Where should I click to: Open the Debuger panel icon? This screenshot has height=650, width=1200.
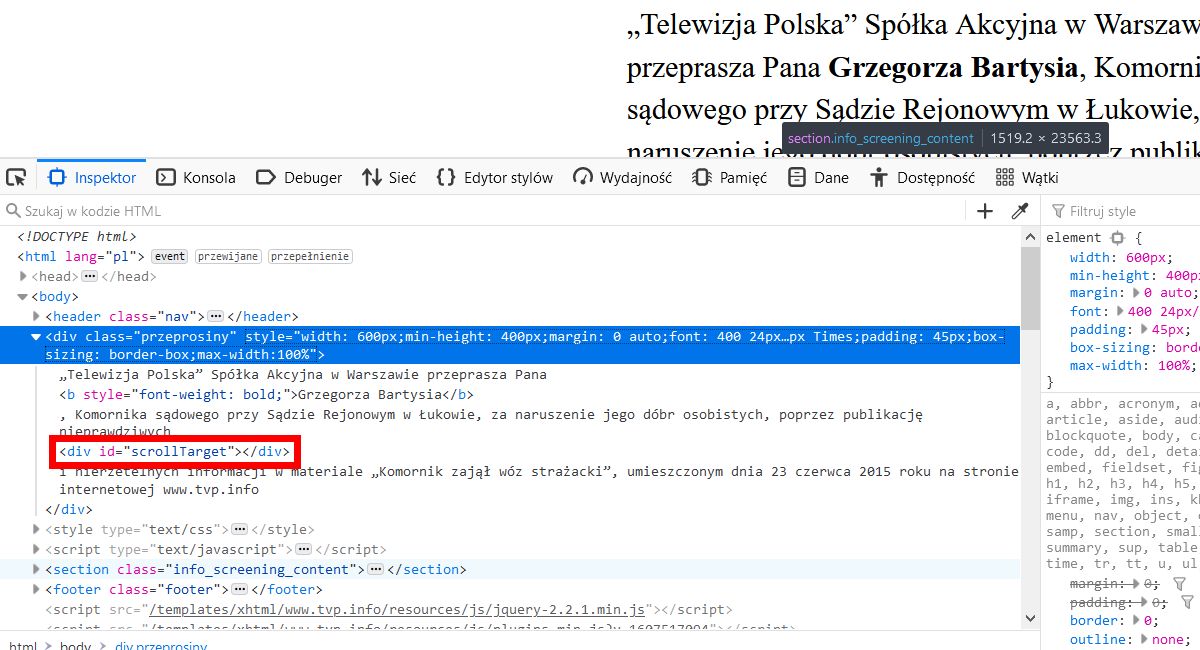click(x=265, y=177)
